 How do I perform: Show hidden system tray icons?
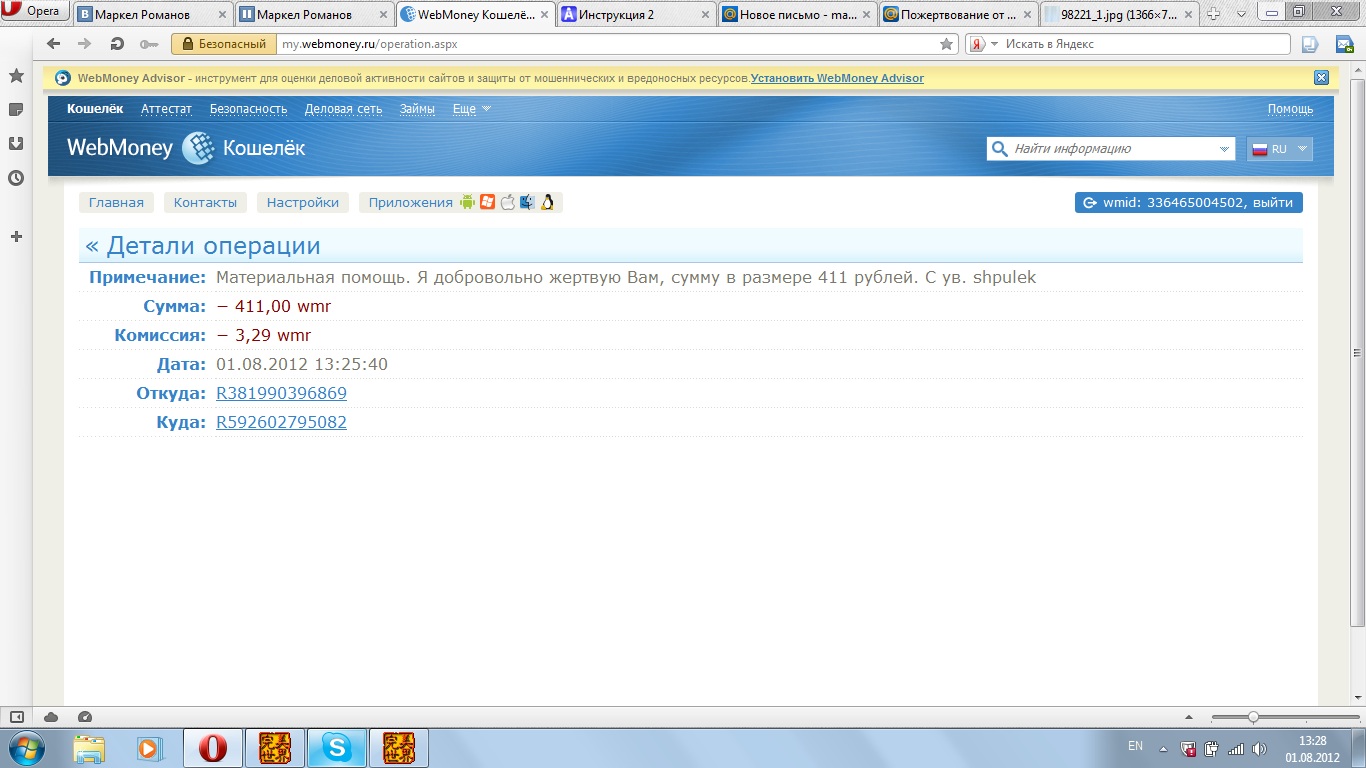[x=1163, y=748]
